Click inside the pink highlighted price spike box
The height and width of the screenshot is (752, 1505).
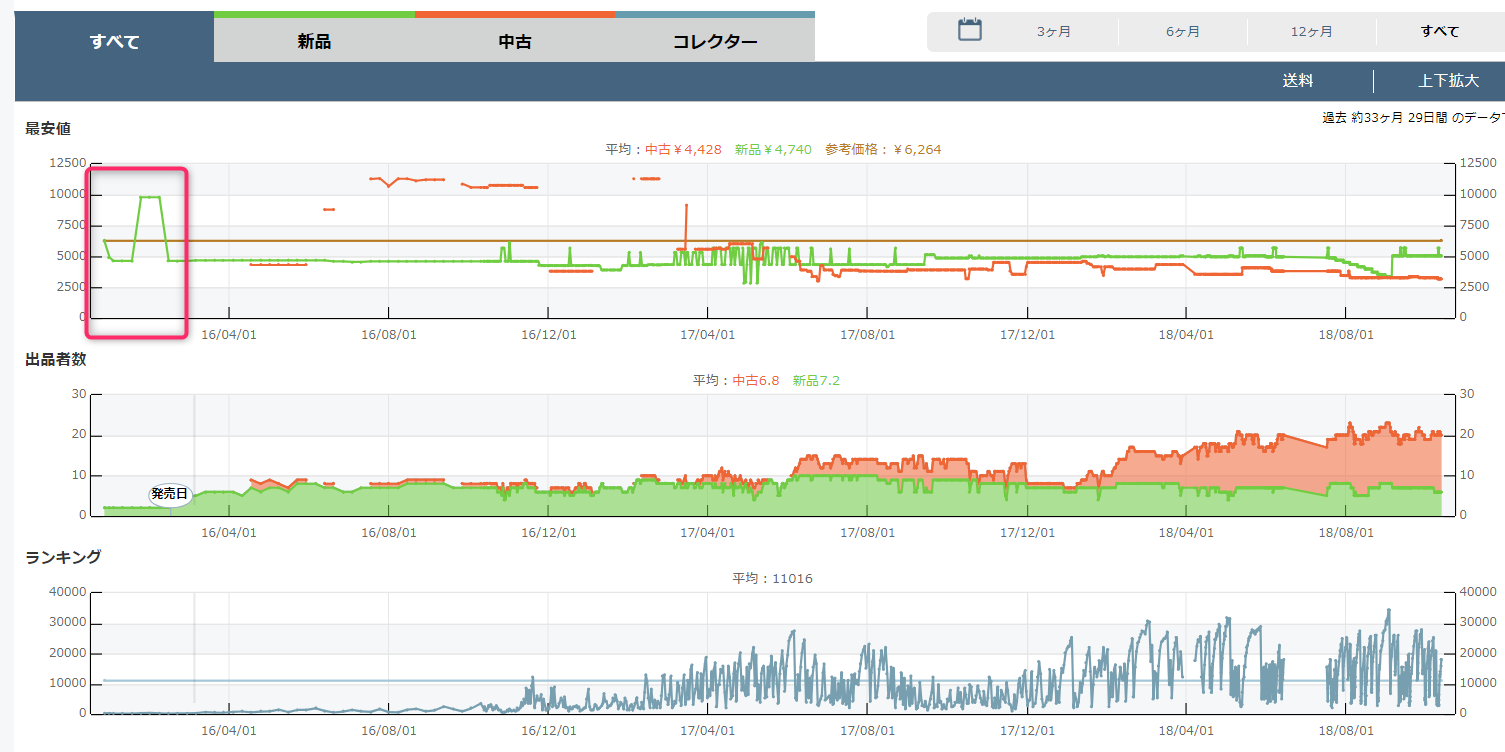pyautogui.click(x=137, y=253)
